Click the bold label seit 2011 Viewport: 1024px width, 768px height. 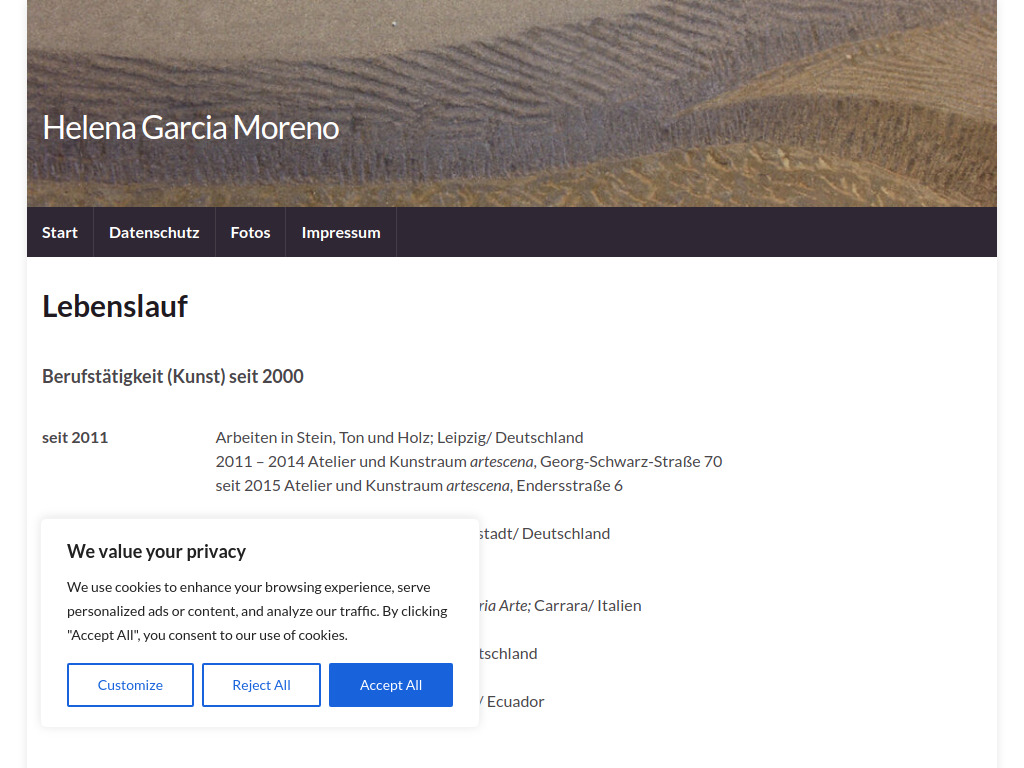pyautogui.click(x=75, y=437)
